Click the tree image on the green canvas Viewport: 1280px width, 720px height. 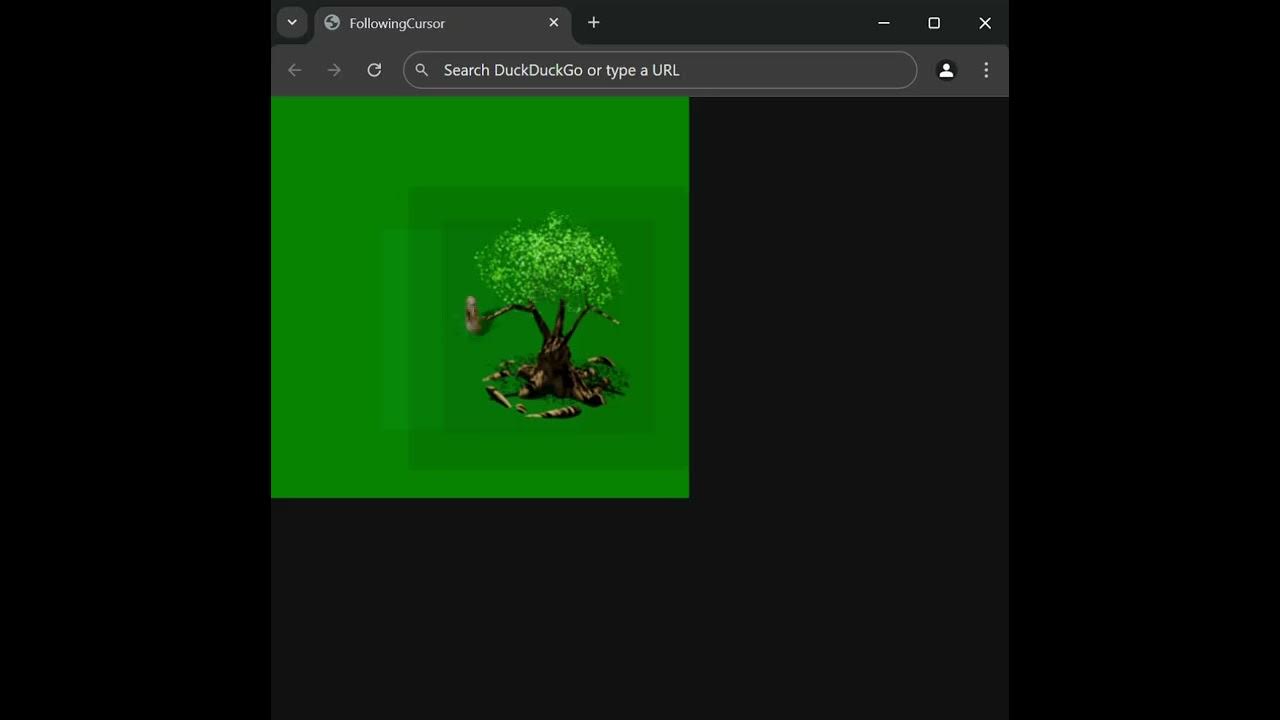tap(550, 315)
